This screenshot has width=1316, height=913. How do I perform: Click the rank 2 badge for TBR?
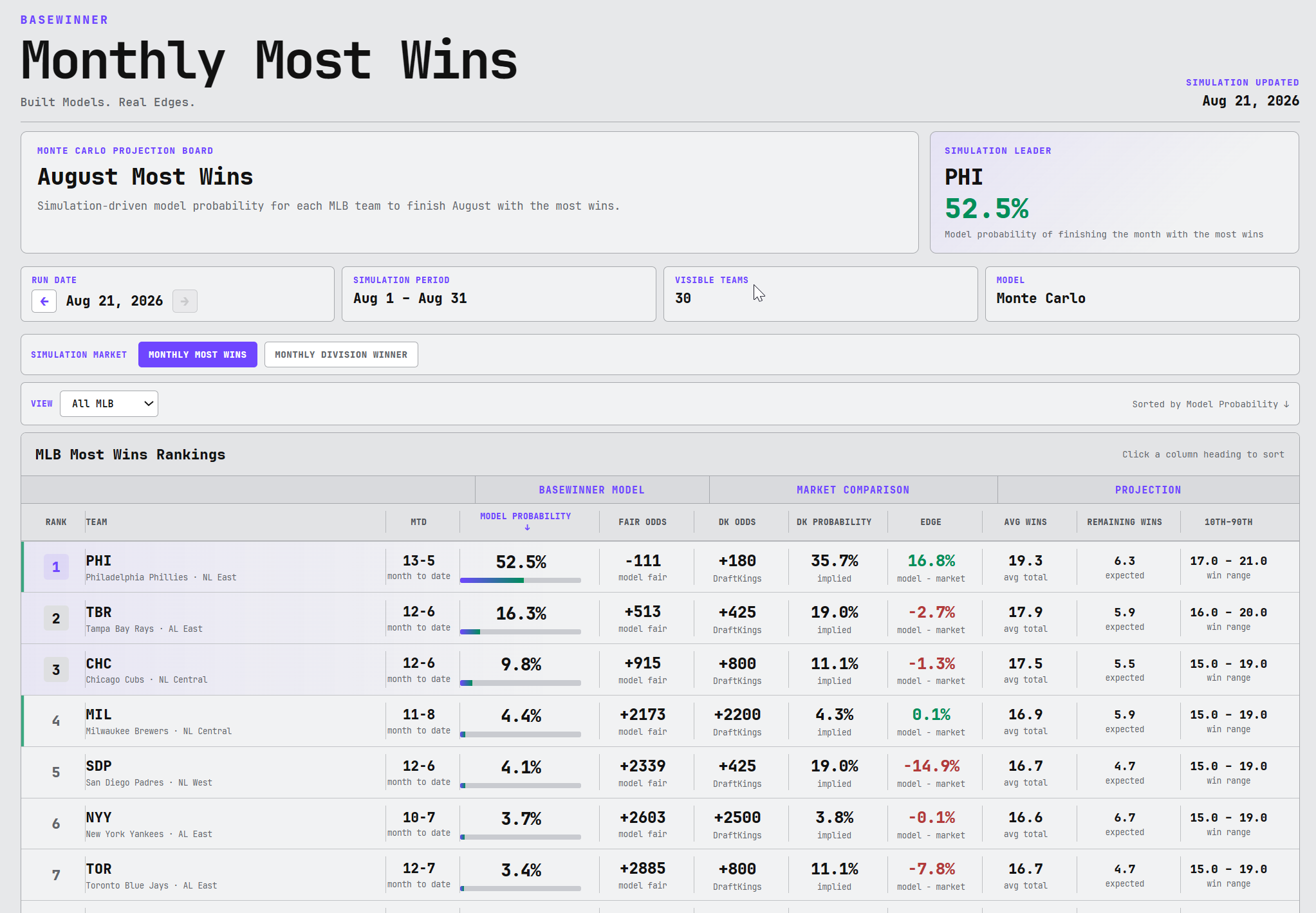point(56,618)
